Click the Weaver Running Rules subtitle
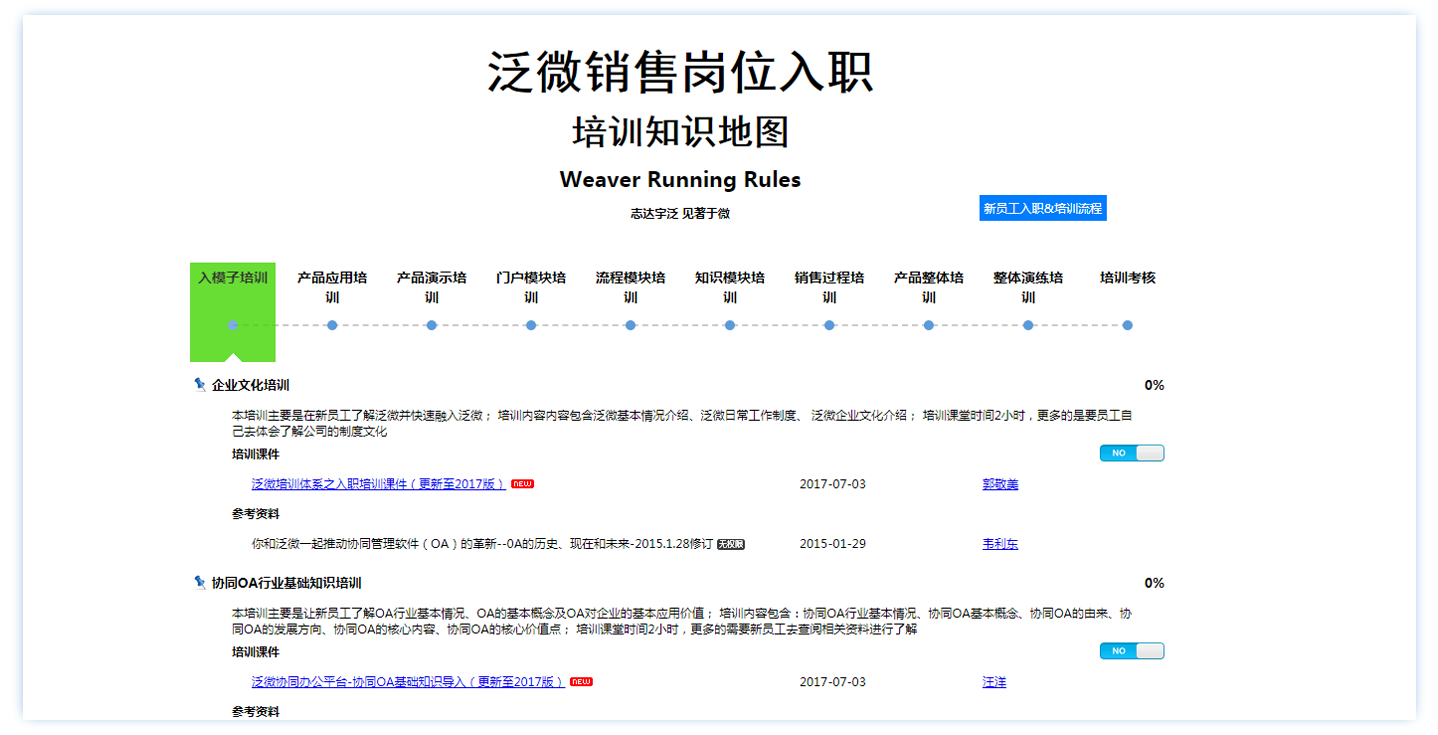The height and width of the screenshot is (735, 1438). 680,180
